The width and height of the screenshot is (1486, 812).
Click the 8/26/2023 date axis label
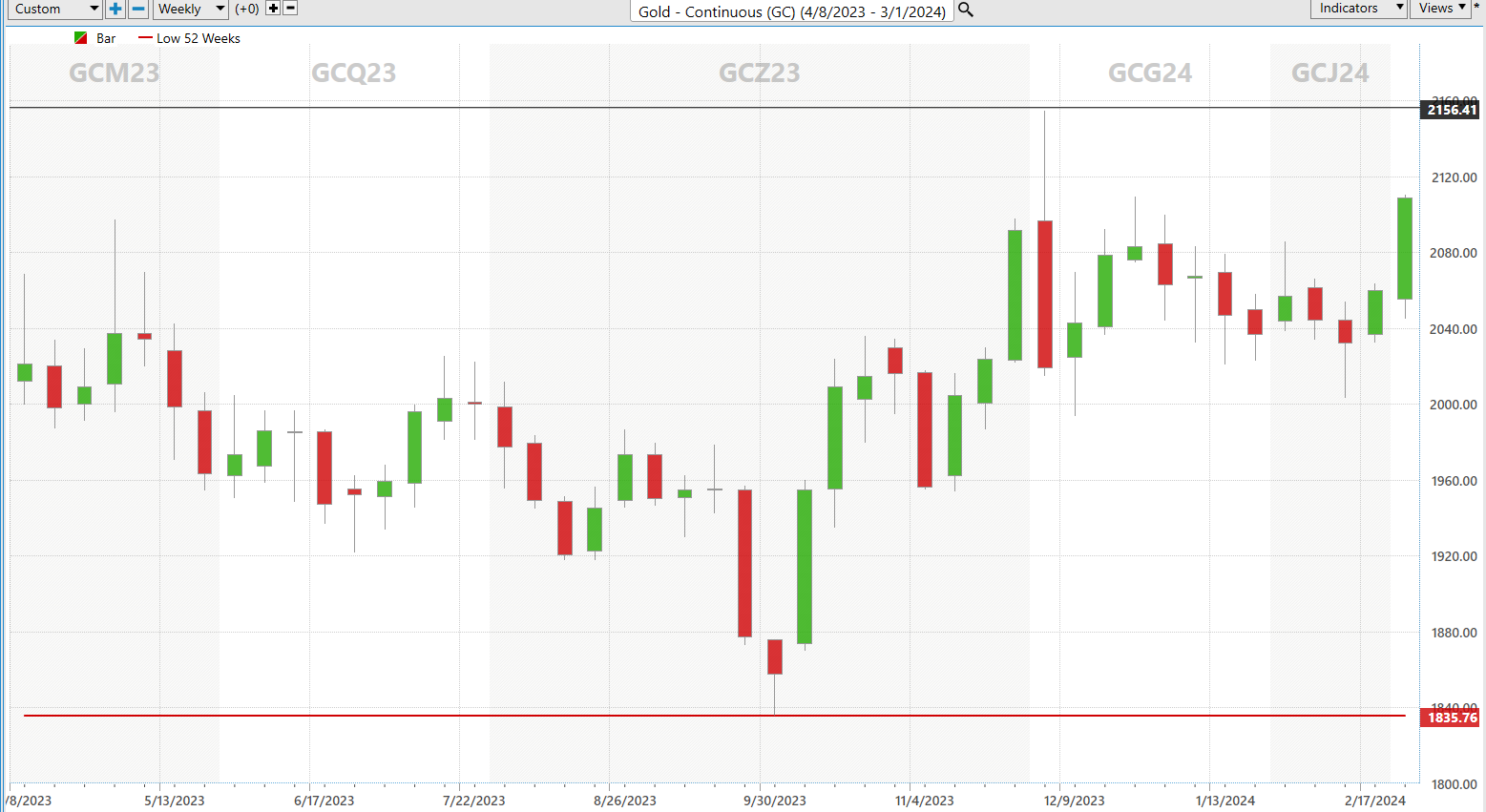(625, 801)
